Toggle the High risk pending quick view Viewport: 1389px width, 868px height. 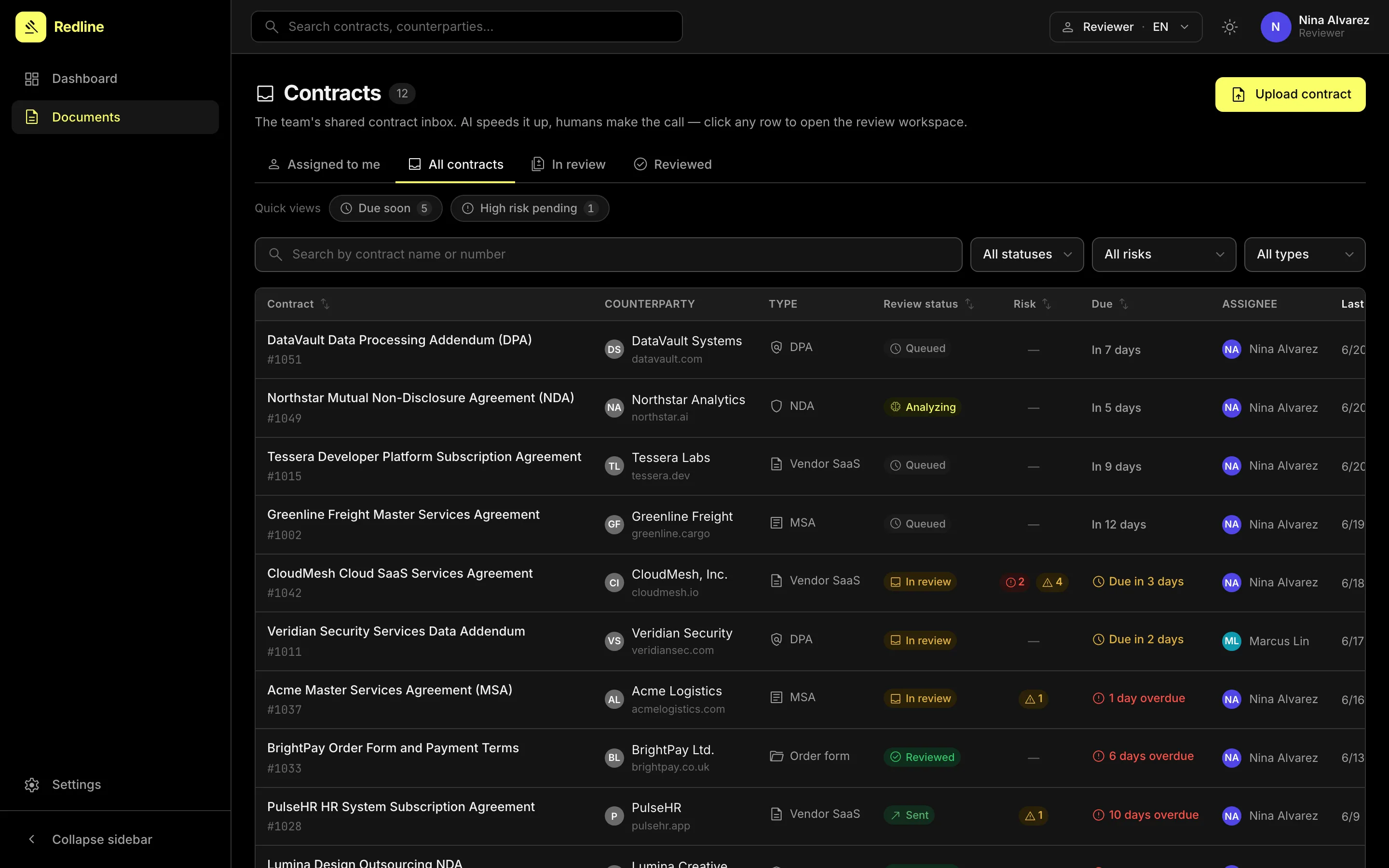(530, 208)
